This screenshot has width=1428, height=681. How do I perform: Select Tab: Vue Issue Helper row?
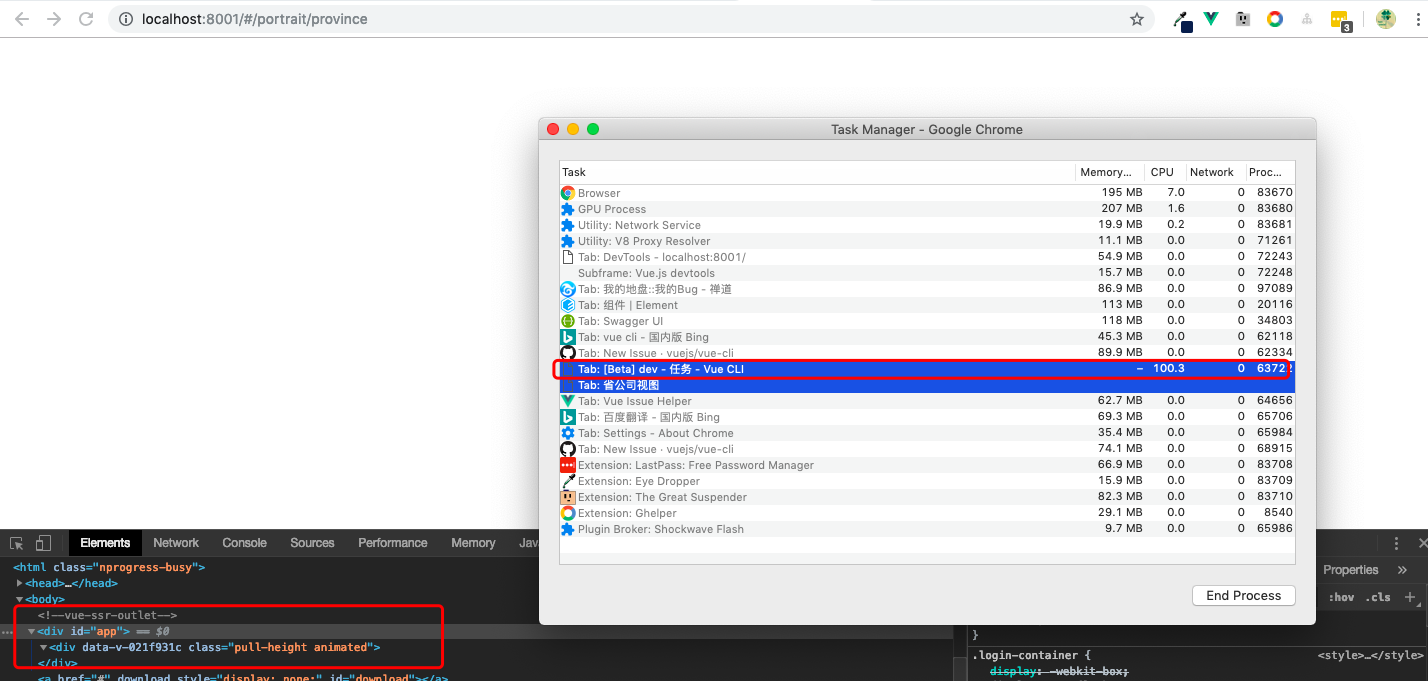927,401
